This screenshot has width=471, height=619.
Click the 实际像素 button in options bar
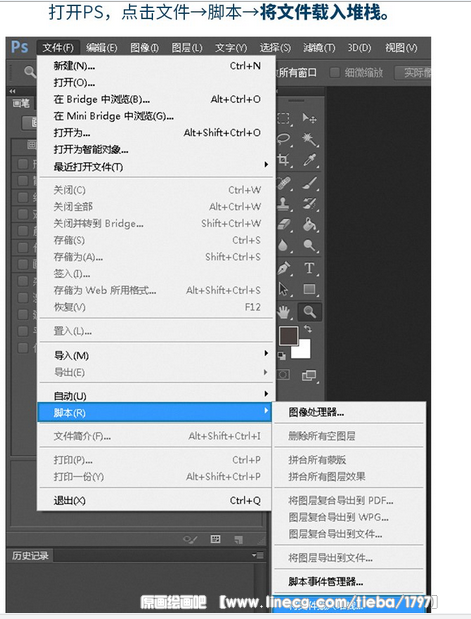pos(413,72)
